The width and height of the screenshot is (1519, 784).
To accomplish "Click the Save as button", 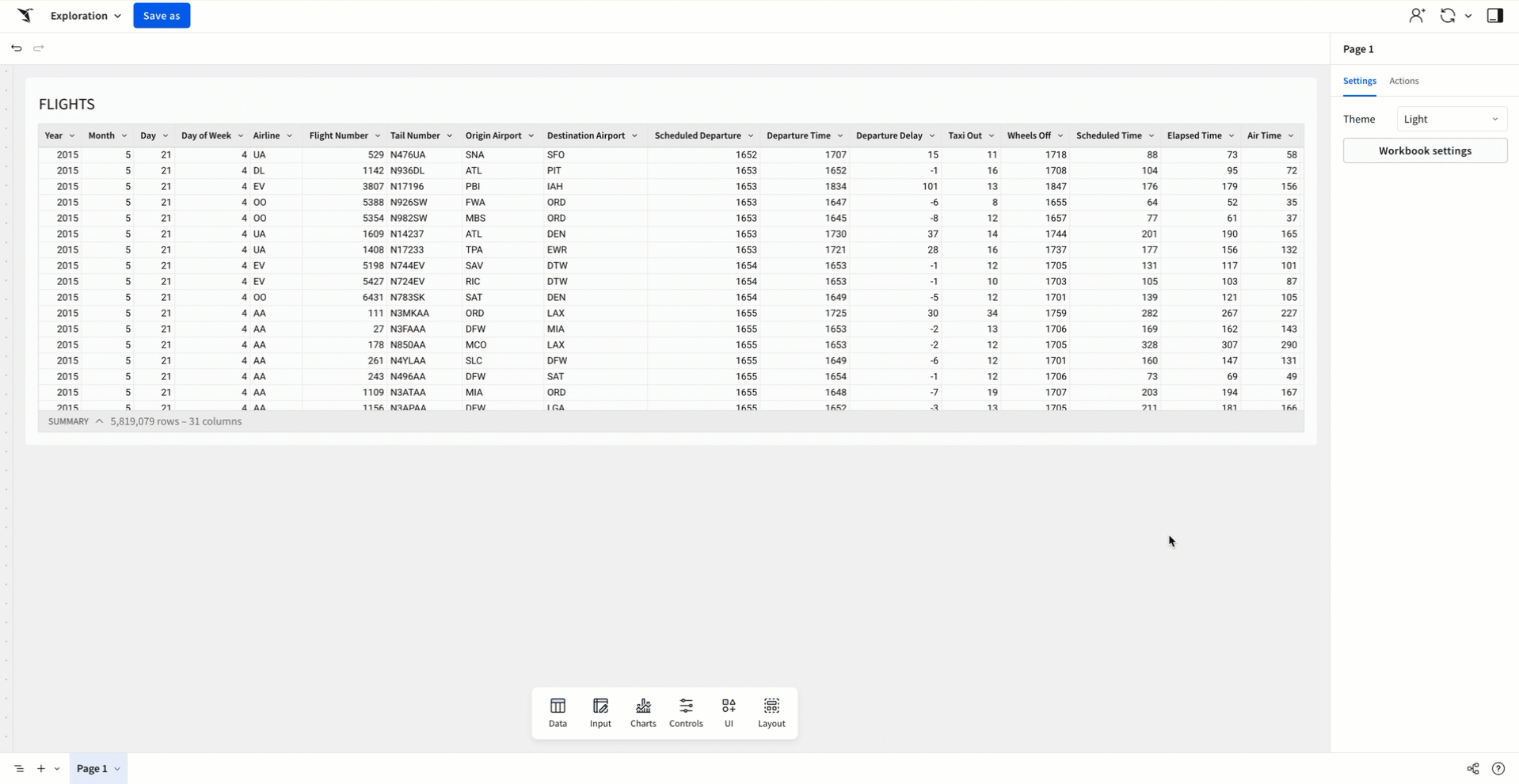I will coord(162,16).
